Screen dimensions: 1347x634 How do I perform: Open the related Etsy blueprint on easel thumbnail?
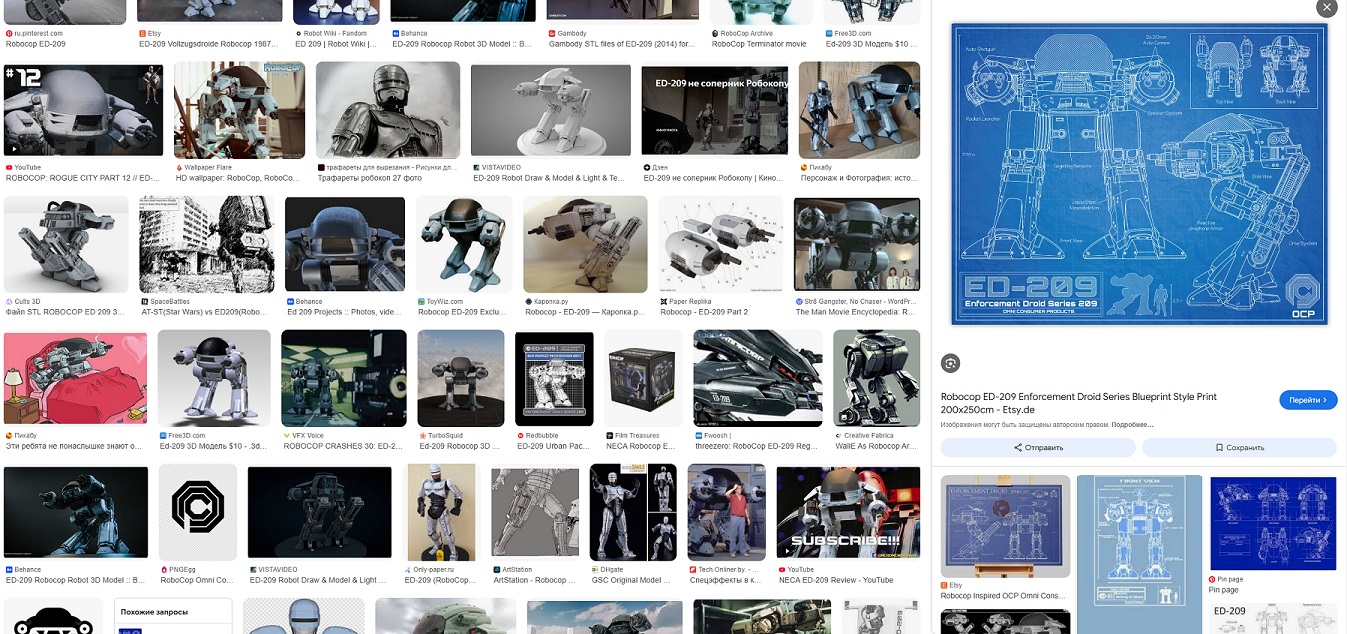click(1005, 526)
